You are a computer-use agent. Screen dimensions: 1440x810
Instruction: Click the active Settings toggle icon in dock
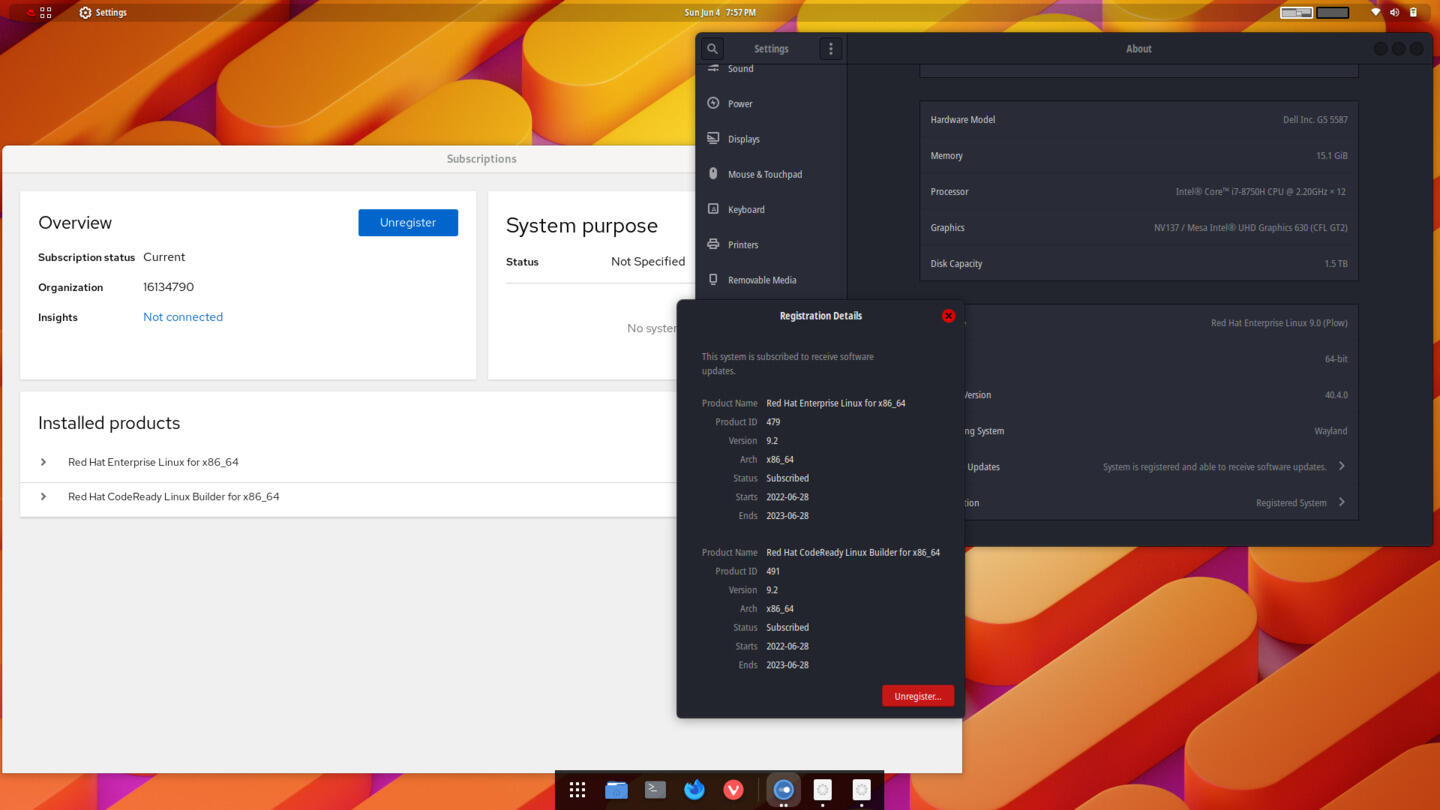pos(783,790)
